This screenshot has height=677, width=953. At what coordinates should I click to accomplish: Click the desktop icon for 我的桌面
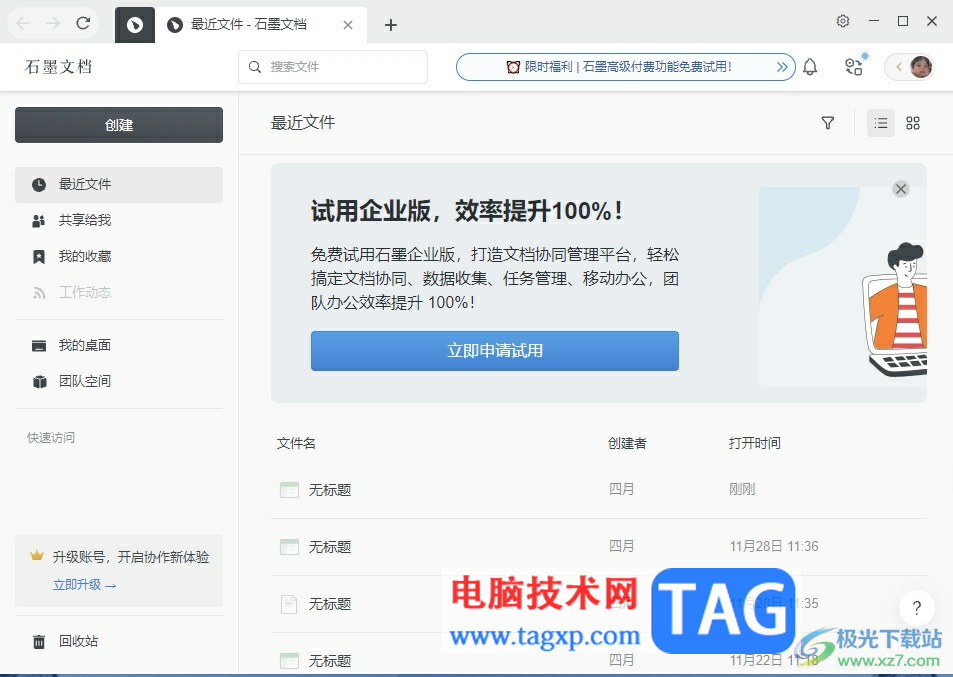[x=39, y=346]
